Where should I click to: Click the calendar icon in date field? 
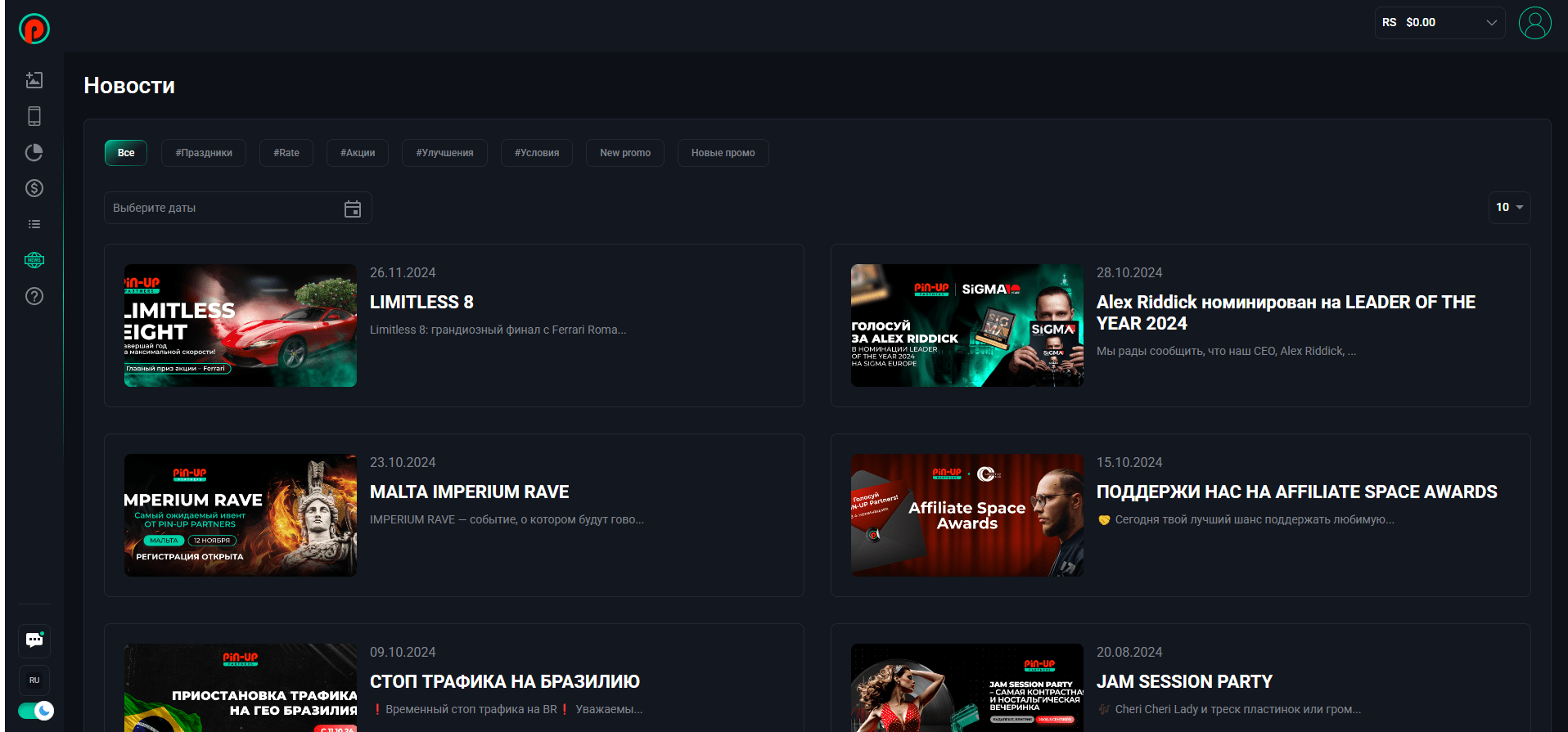pyautogui.click(x=353, y=209)
